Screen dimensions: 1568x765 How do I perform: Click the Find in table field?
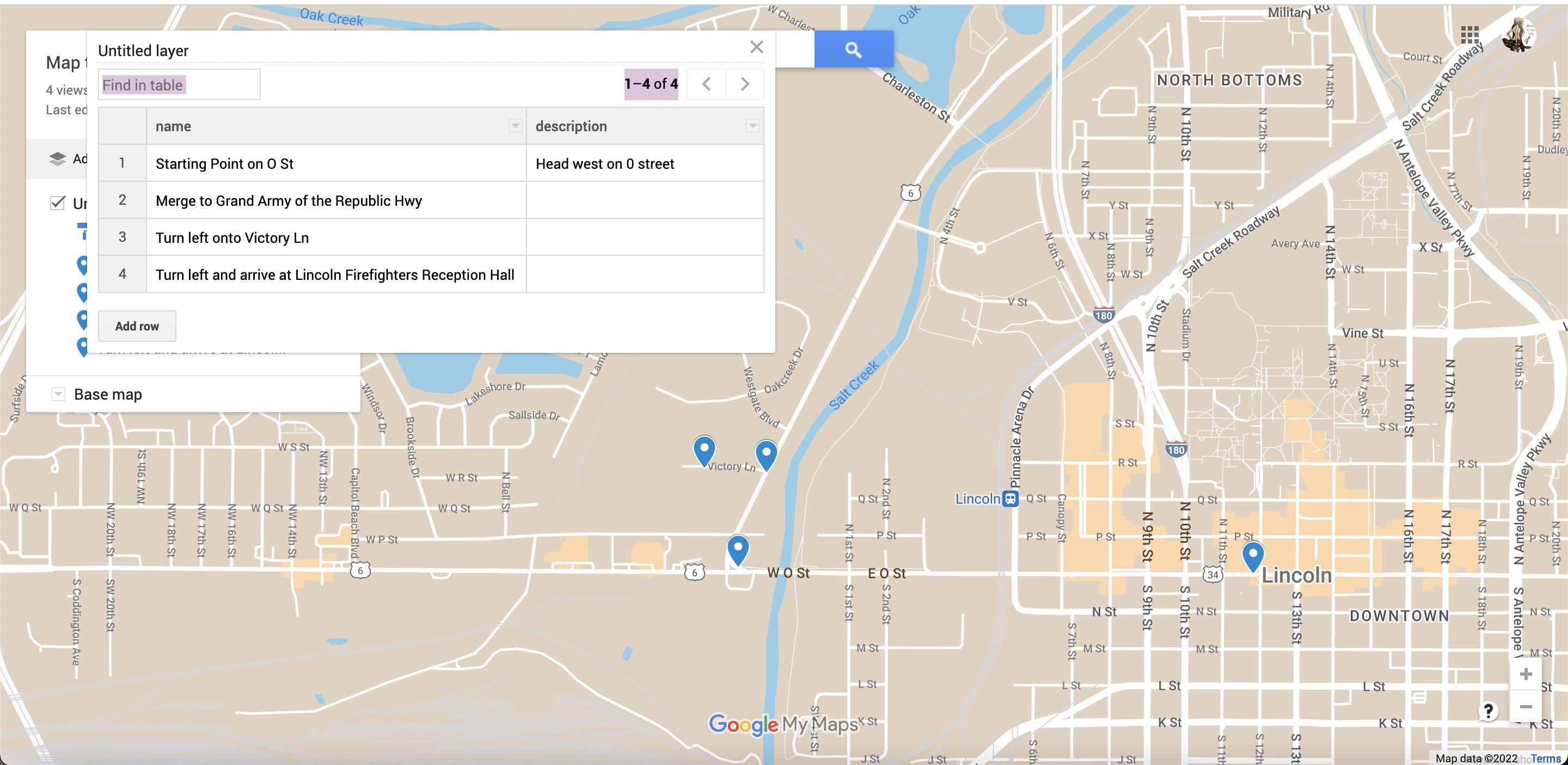[179, 84]
